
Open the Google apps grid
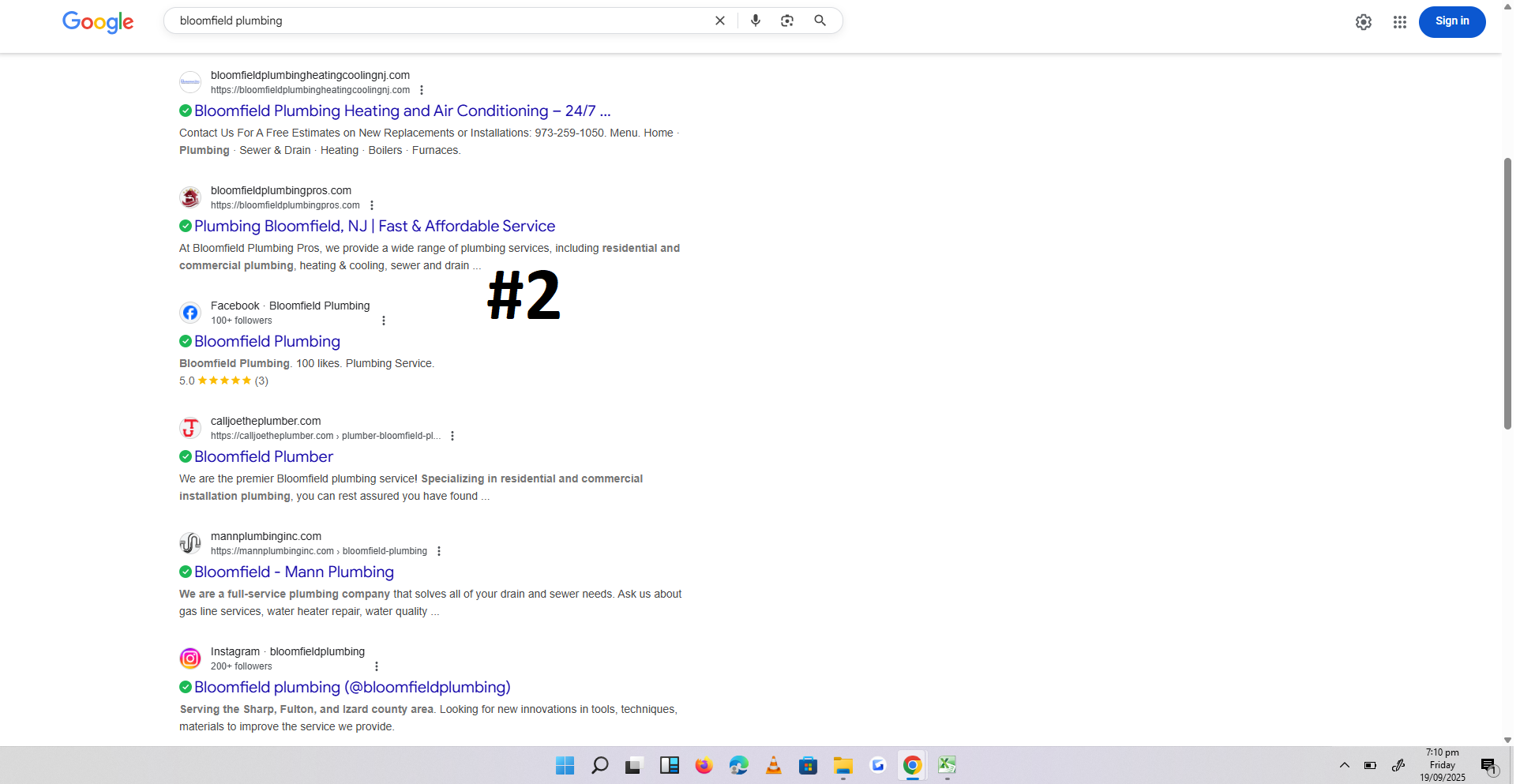1400,22
